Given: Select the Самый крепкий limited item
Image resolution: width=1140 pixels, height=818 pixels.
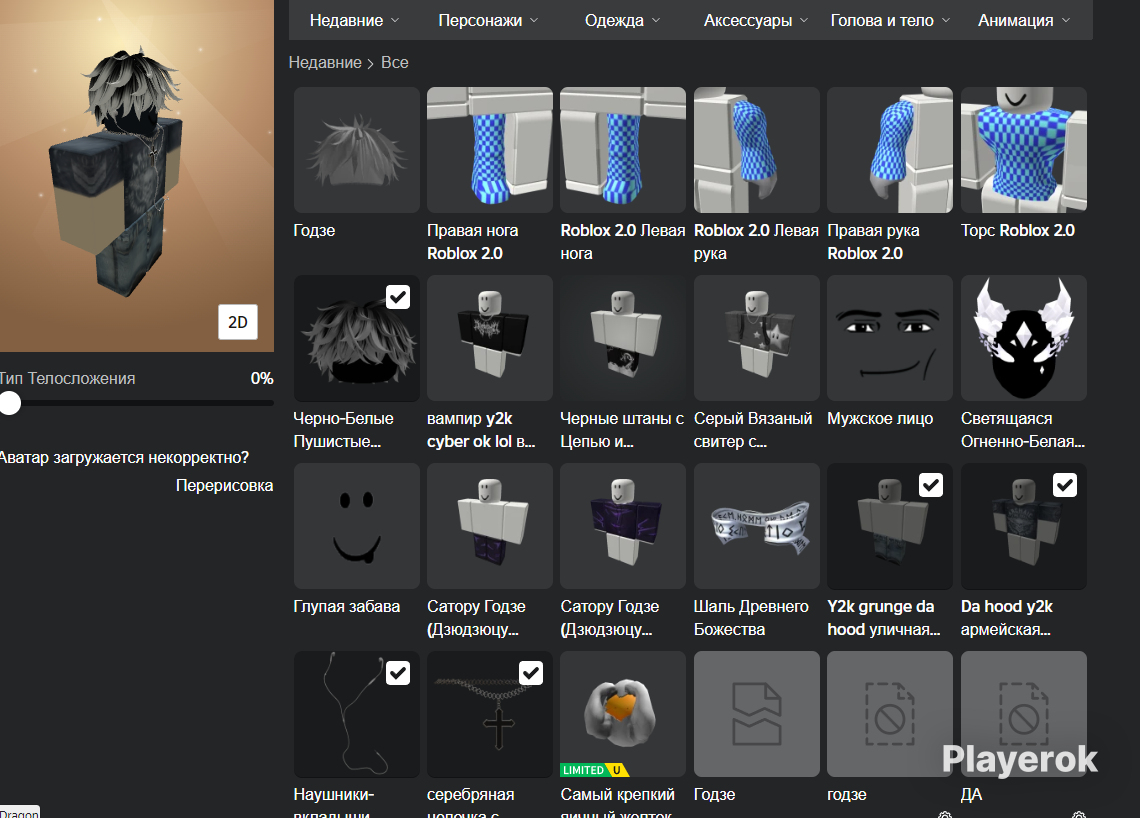Looking at the screenshot, I should click(623, 714).
